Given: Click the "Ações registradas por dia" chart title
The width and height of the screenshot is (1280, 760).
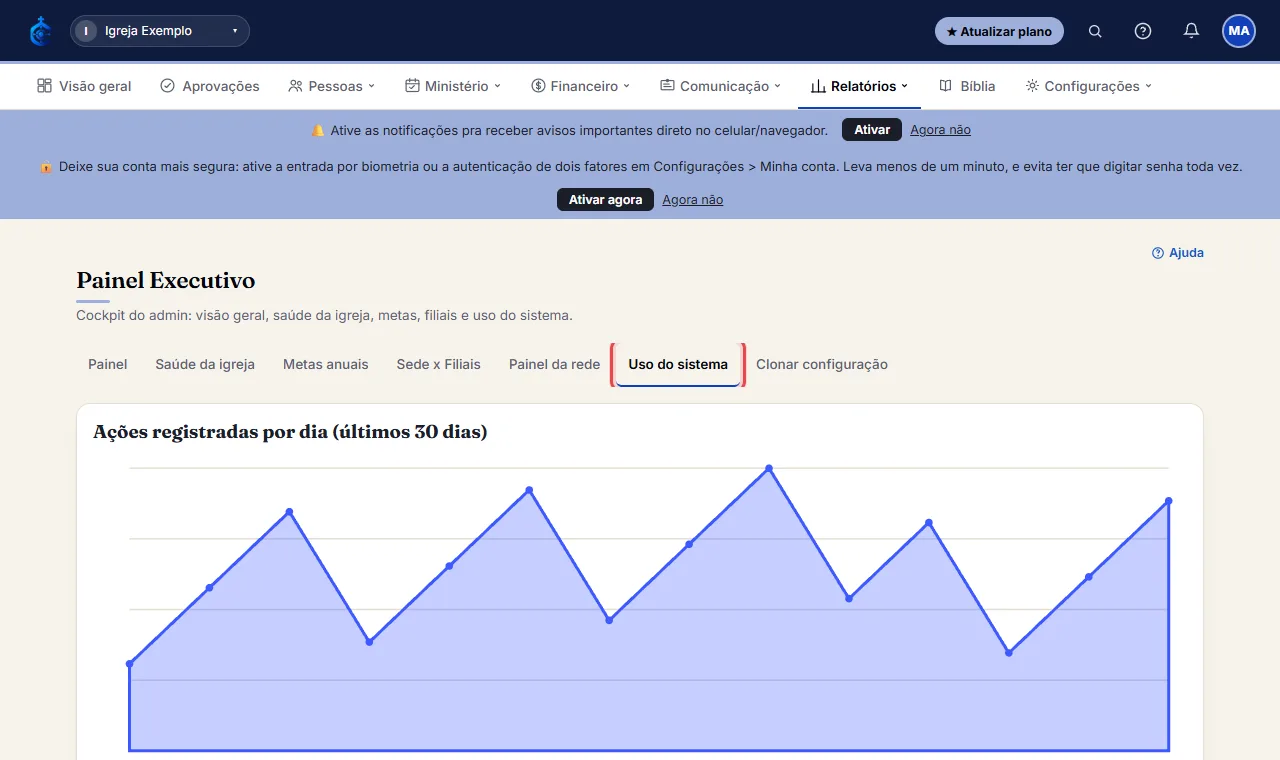Looking at the screenshot, I should click(x=290, y=432).
